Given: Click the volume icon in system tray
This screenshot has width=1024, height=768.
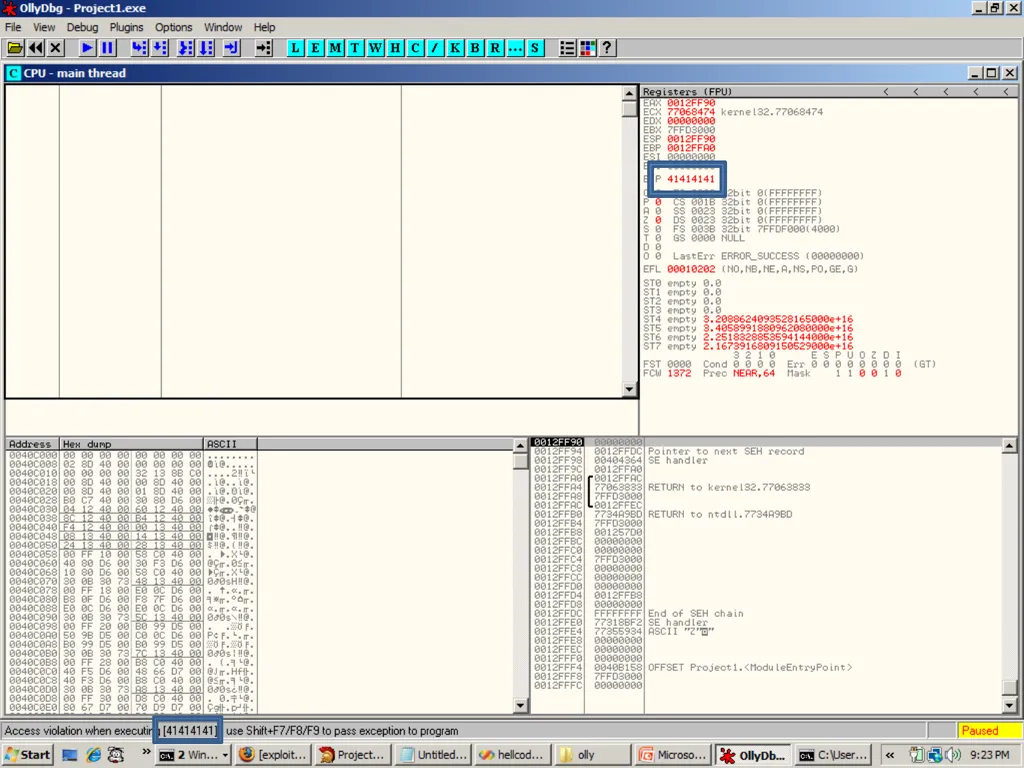Looking at the screenshot, I should coord(953,755).
